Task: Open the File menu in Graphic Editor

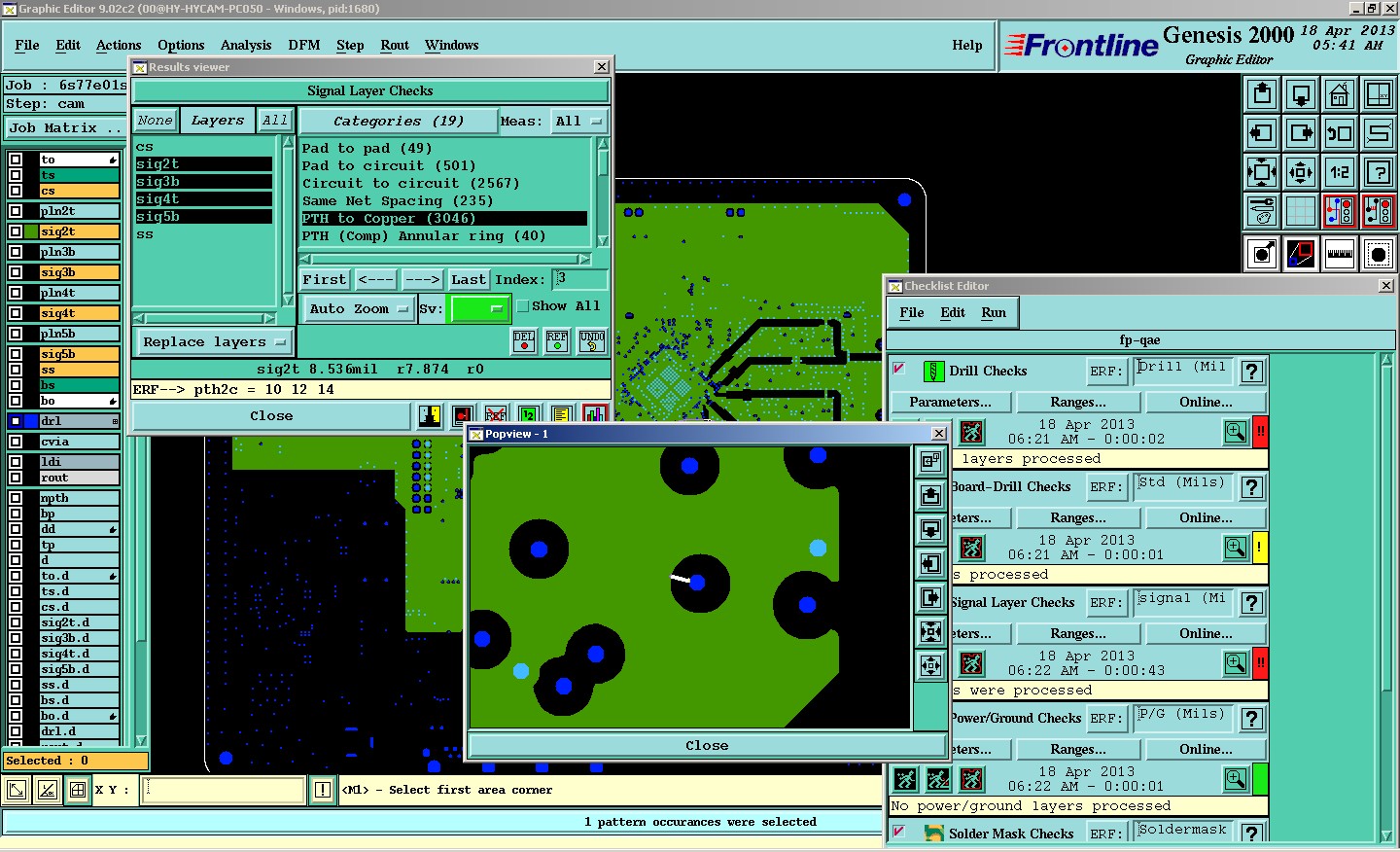Action: click(x=27, y=45)
